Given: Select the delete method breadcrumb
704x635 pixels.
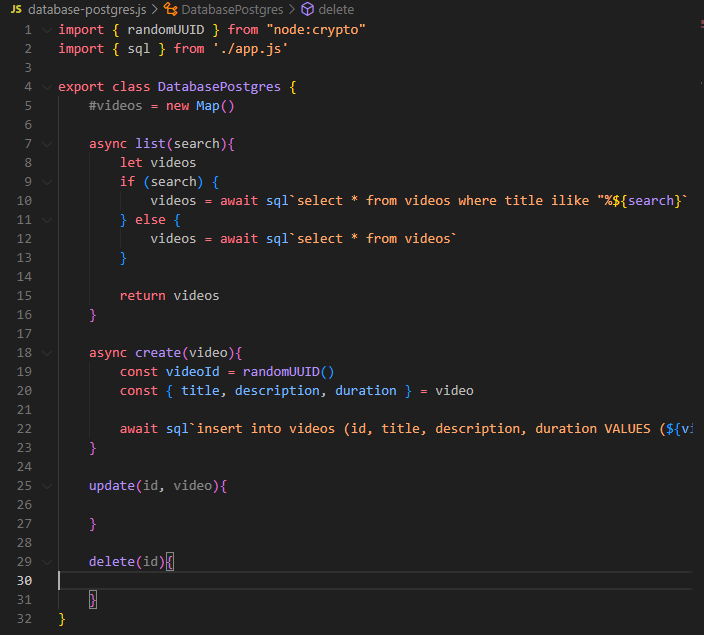Looking at the screenshot, I should pos(336,9).
